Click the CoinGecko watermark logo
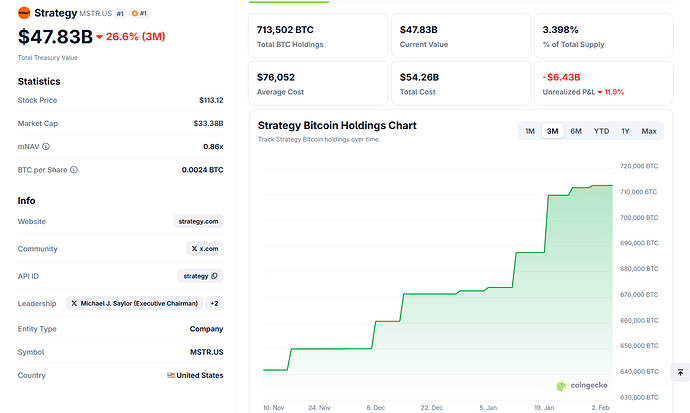Screen dimensions: 690x413 point(581,385)
